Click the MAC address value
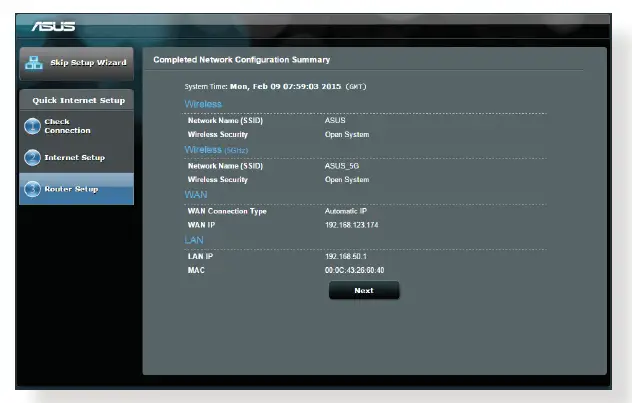Viewport: 632px width, 403px height. click(x=354, y=270)
